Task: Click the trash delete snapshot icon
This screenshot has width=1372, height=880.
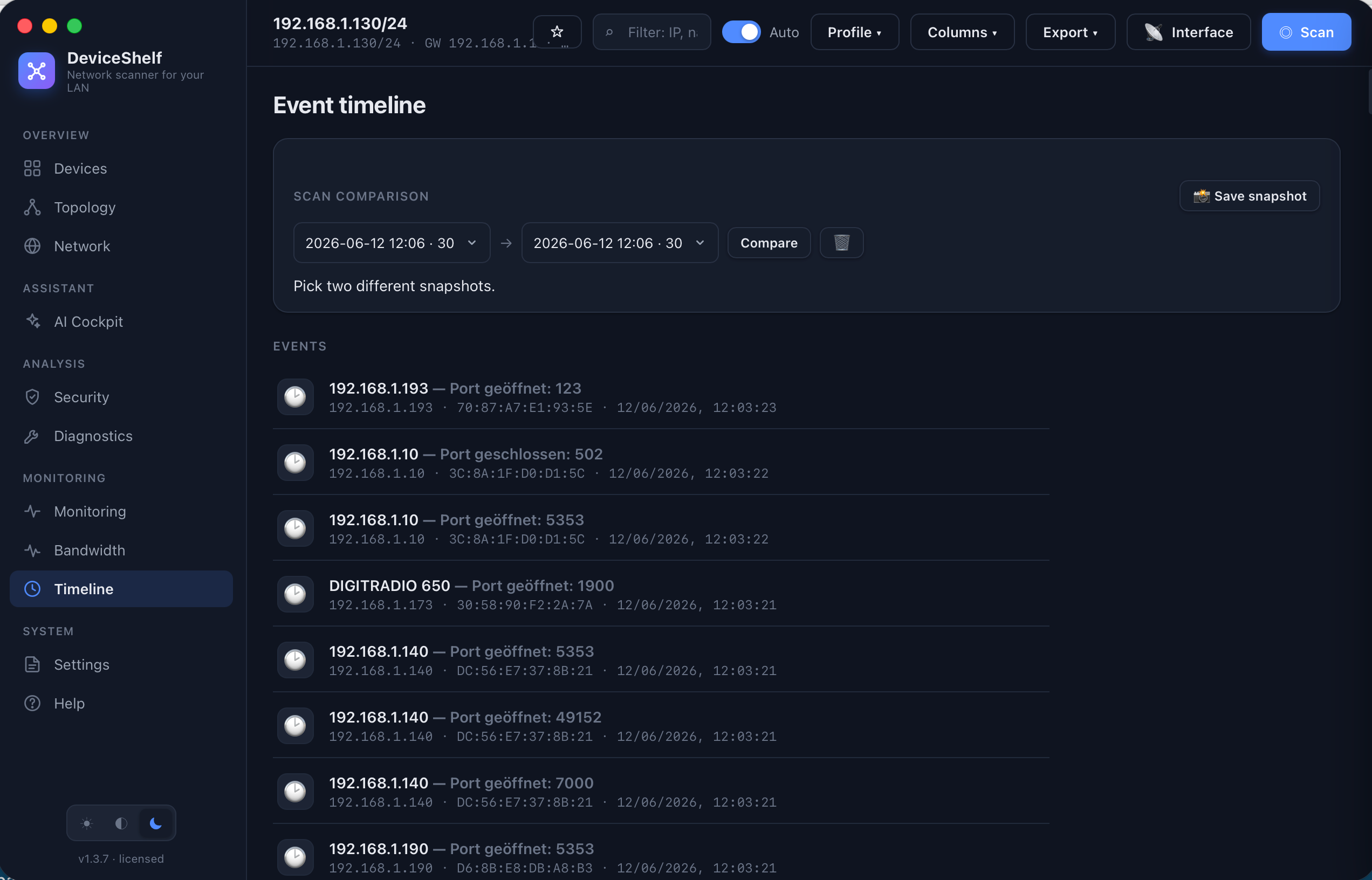Action: 842,243
